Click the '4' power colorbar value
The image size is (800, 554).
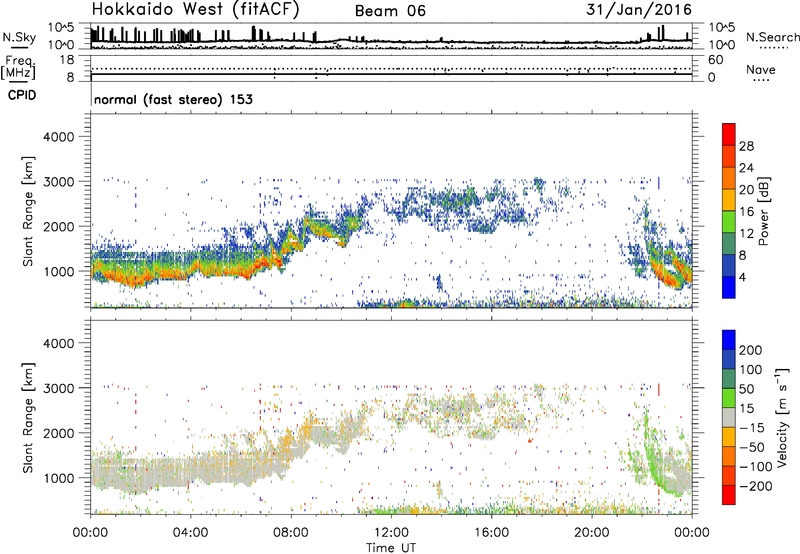click(743, 277)
